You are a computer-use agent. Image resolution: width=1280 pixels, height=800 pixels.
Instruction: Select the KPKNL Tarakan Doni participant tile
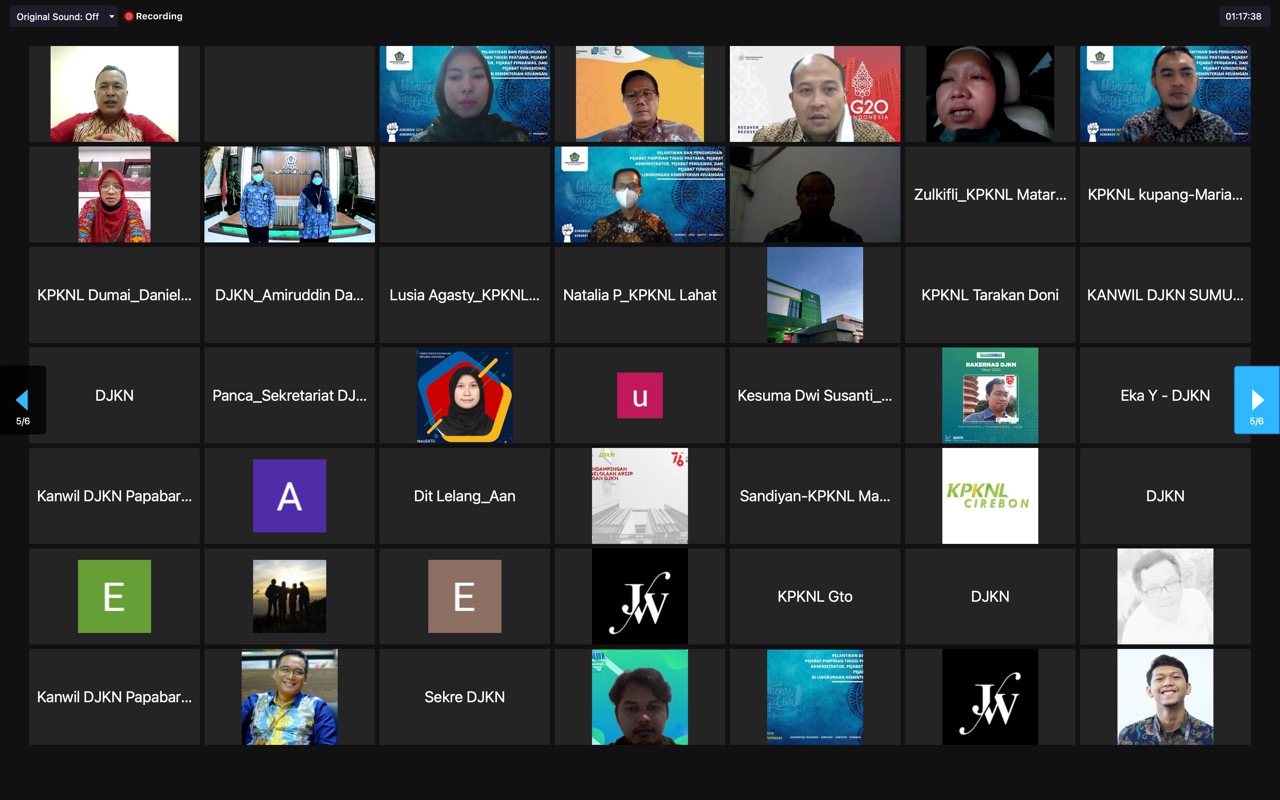tap(990, 295)
